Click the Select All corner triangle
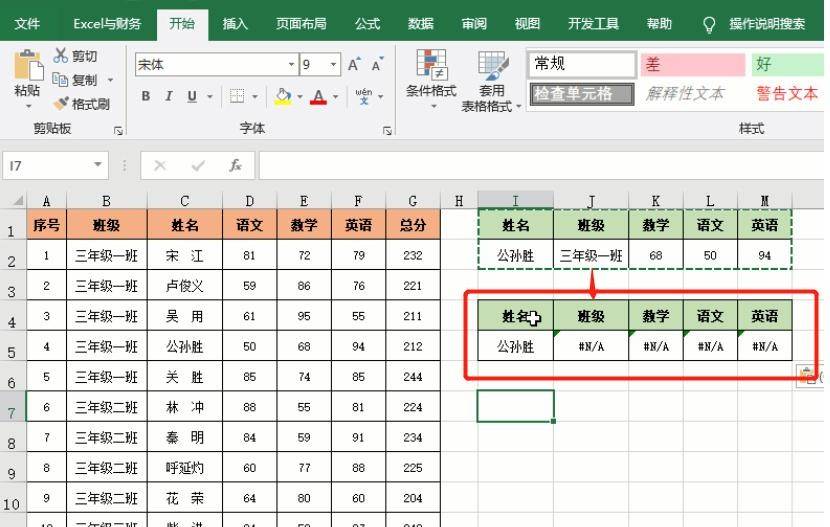This screenshot has width=830, height=527. tap(19, 201)
